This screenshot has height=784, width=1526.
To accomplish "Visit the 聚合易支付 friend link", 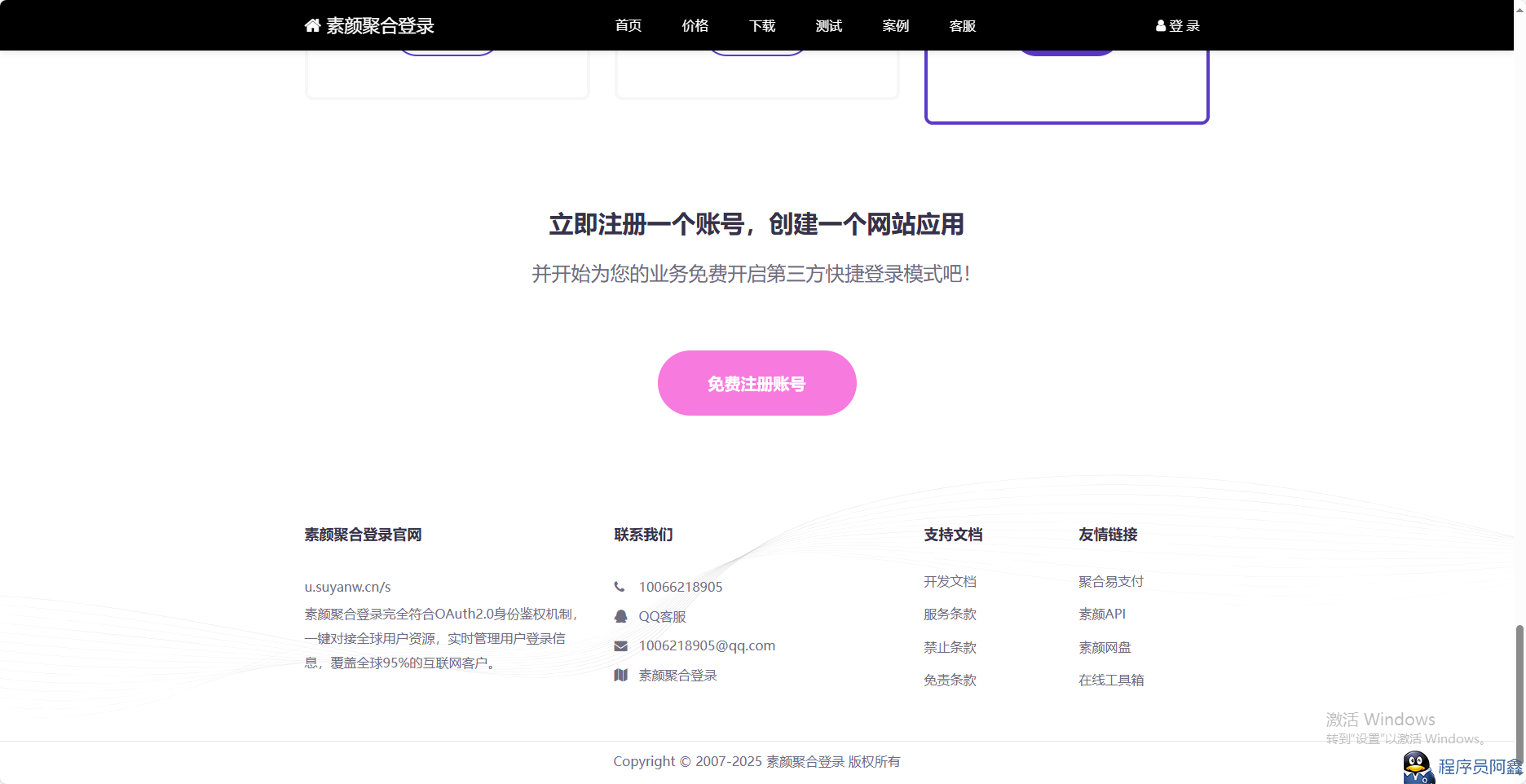I will 1111,581.
